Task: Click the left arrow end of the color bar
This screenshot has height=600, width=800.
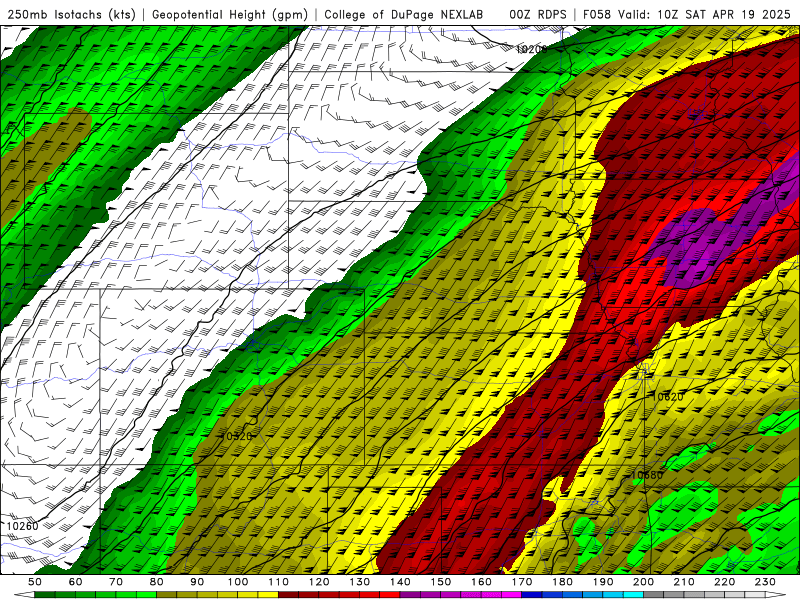Action: point(24,595)
